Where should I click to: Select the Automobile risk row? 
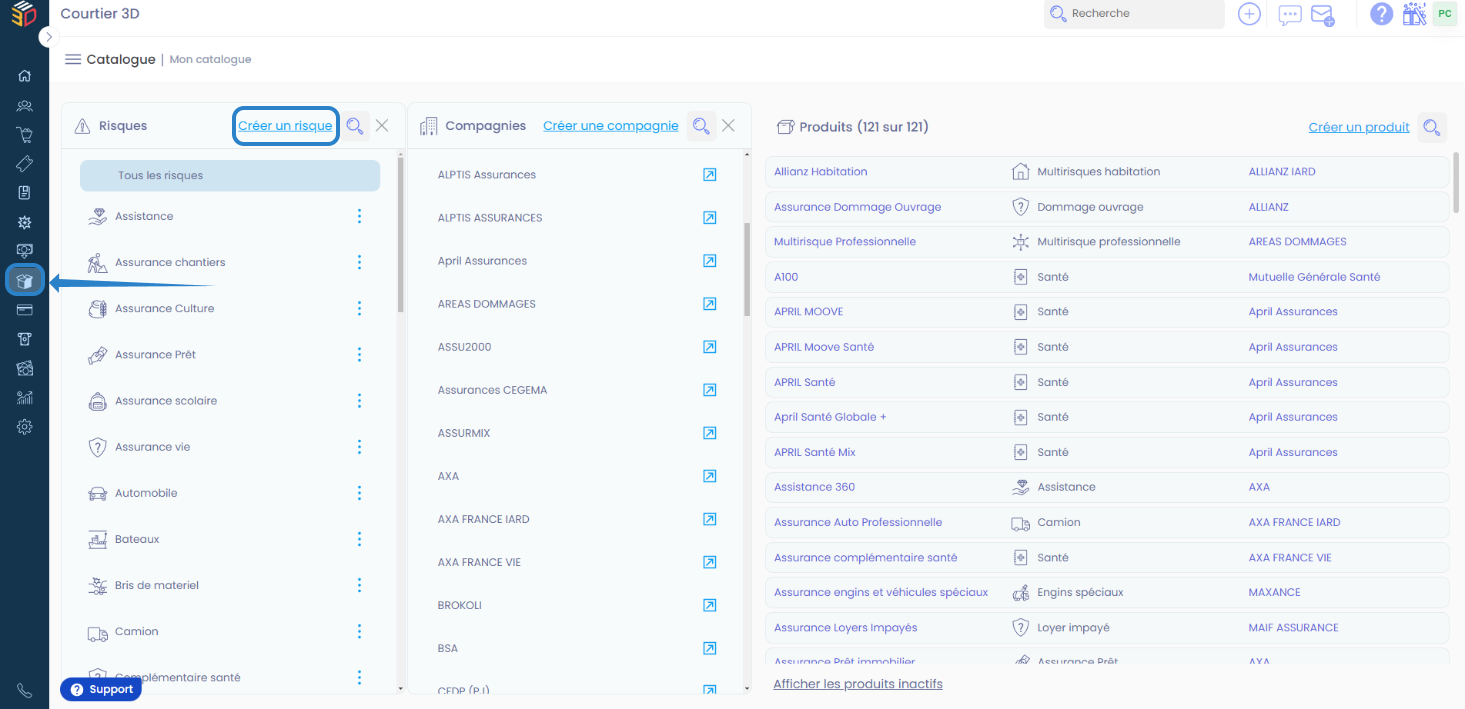coord(230,493)
